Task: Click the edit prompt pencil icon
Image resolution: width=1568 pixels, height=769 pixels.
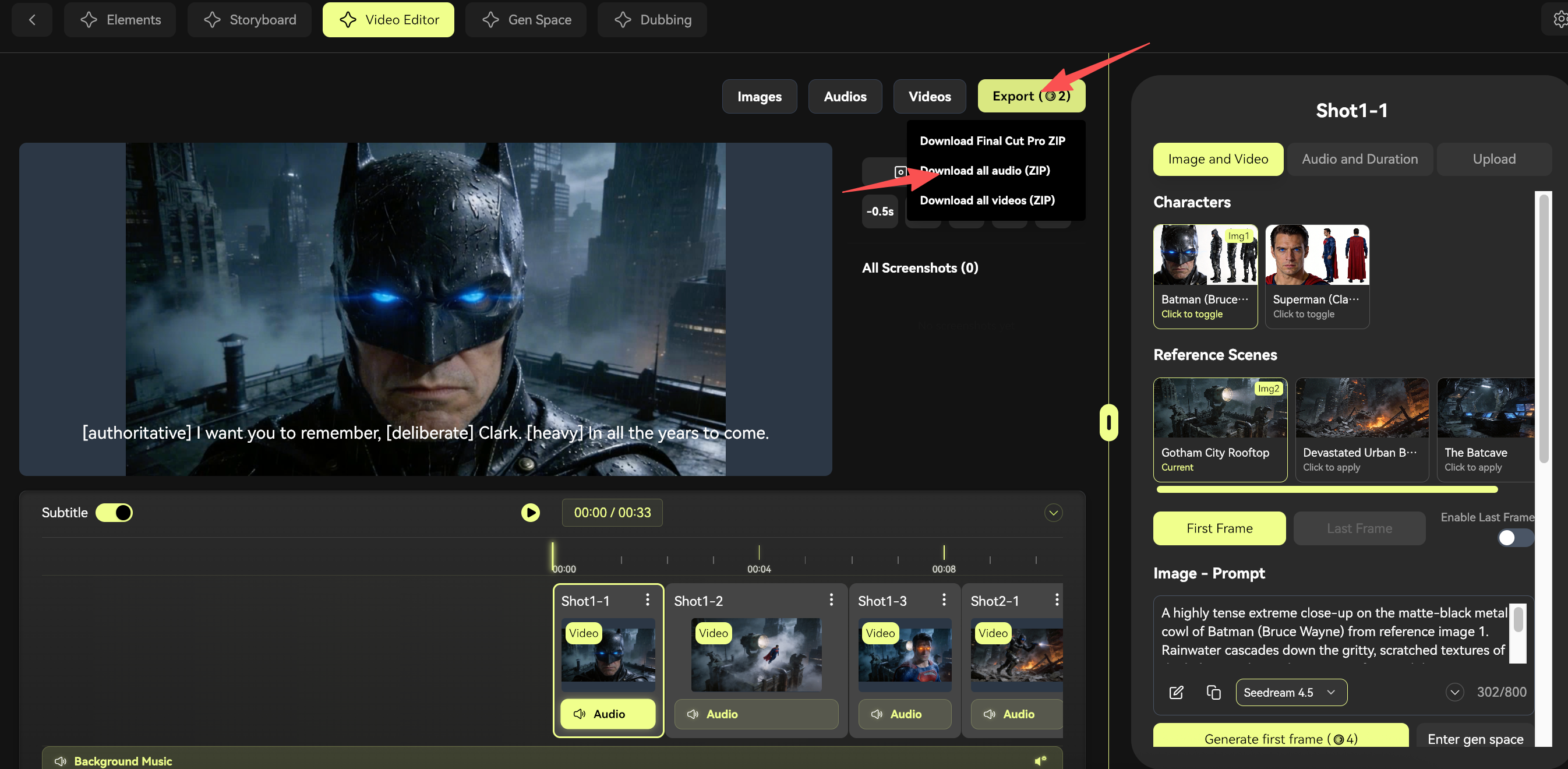Action: click(x=1176, y=692)
